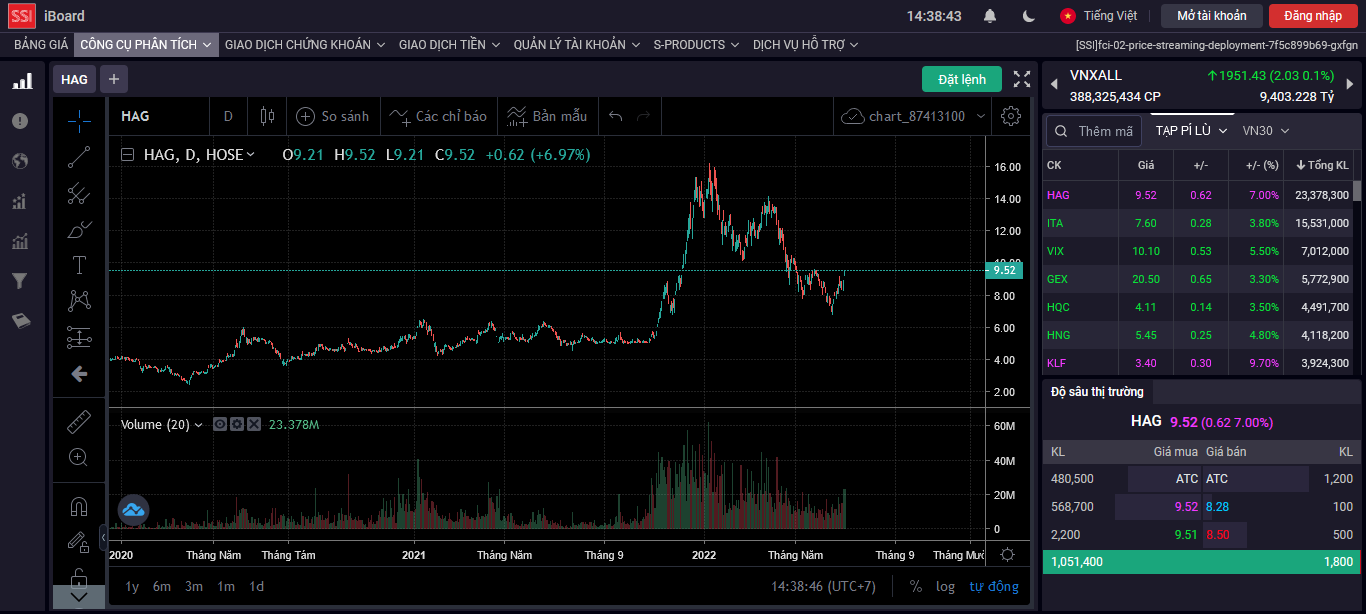Expand Volume (20) indicator chevron
Viewport: 1366px width, 614px height.
click(198, 425)
